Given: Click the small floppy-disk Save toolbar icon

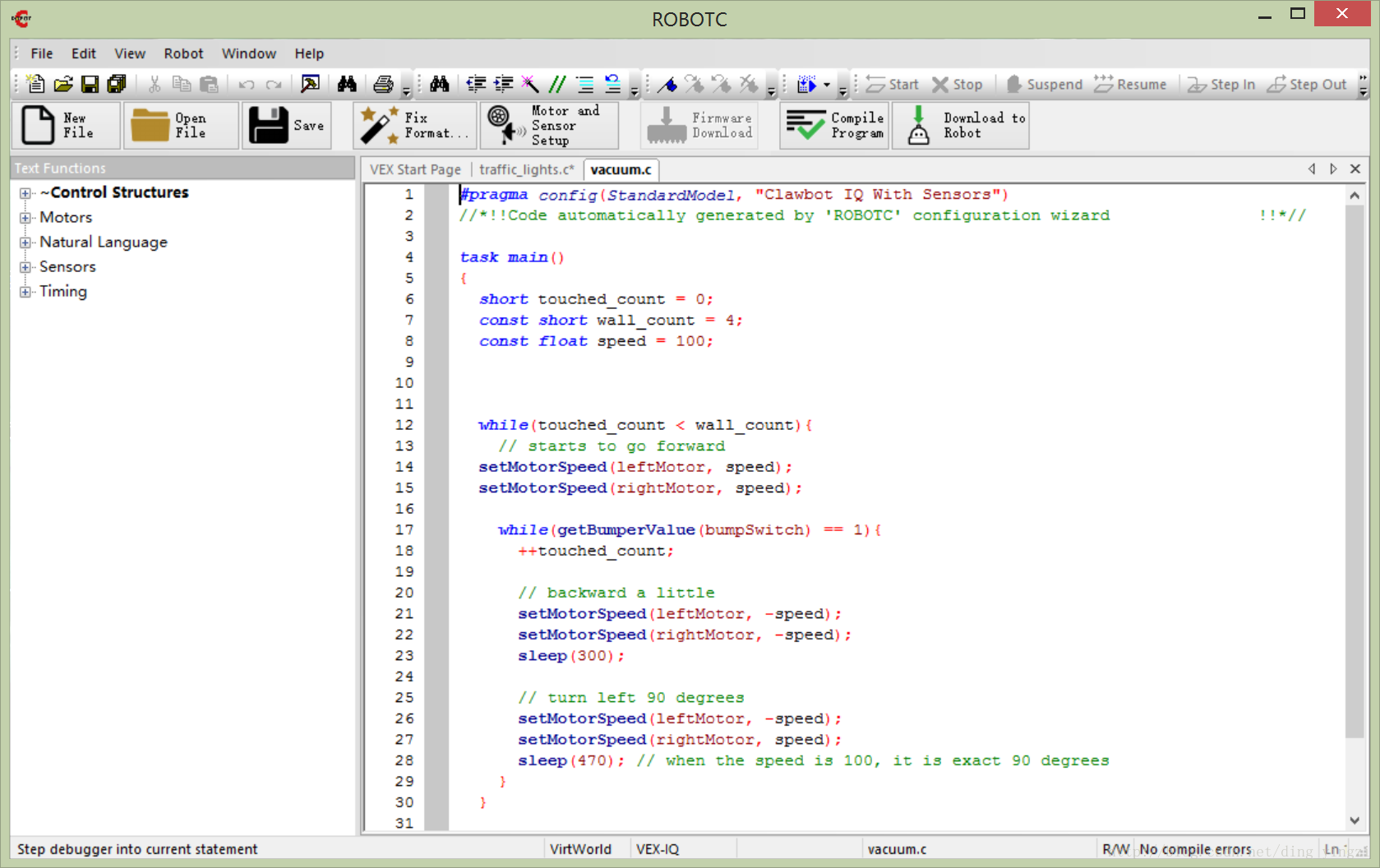Looking at the screenshot, I should click(90, 84).
